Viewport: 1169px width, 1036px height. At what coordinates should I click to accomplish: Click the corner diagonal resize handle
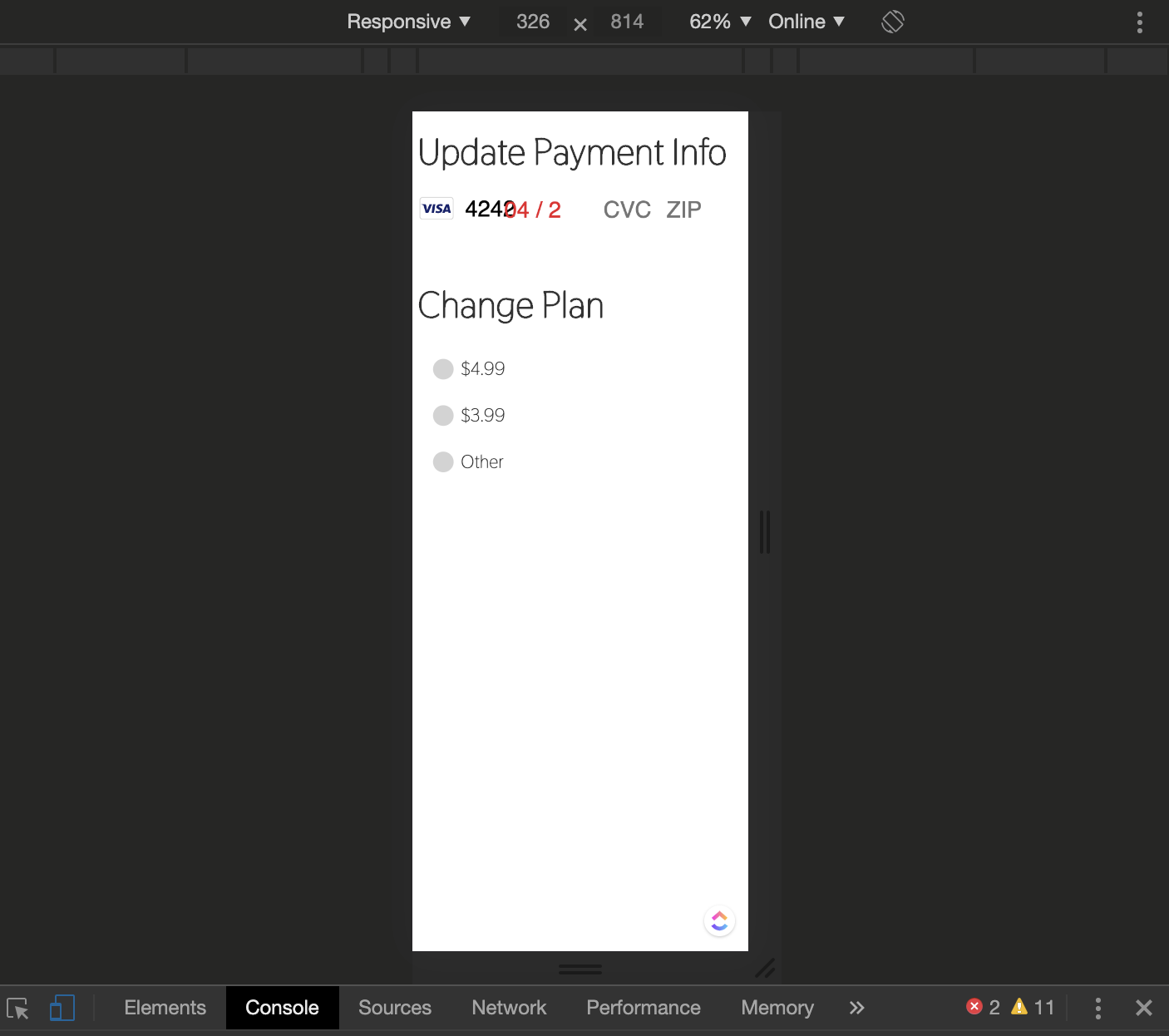tap(765, 968)
